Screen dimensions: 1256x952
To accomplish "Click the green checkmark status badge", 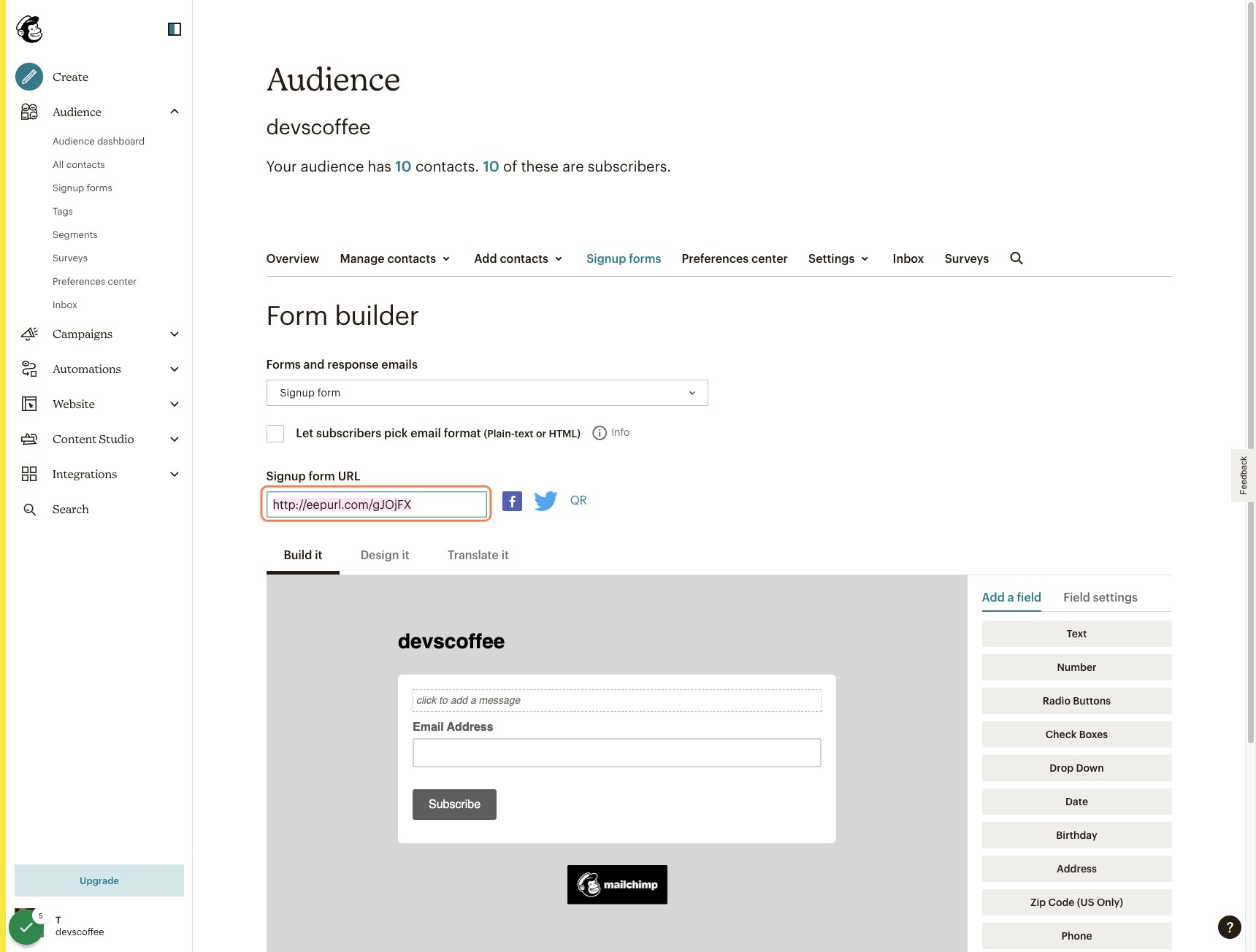I will click(x=26, y=927).
